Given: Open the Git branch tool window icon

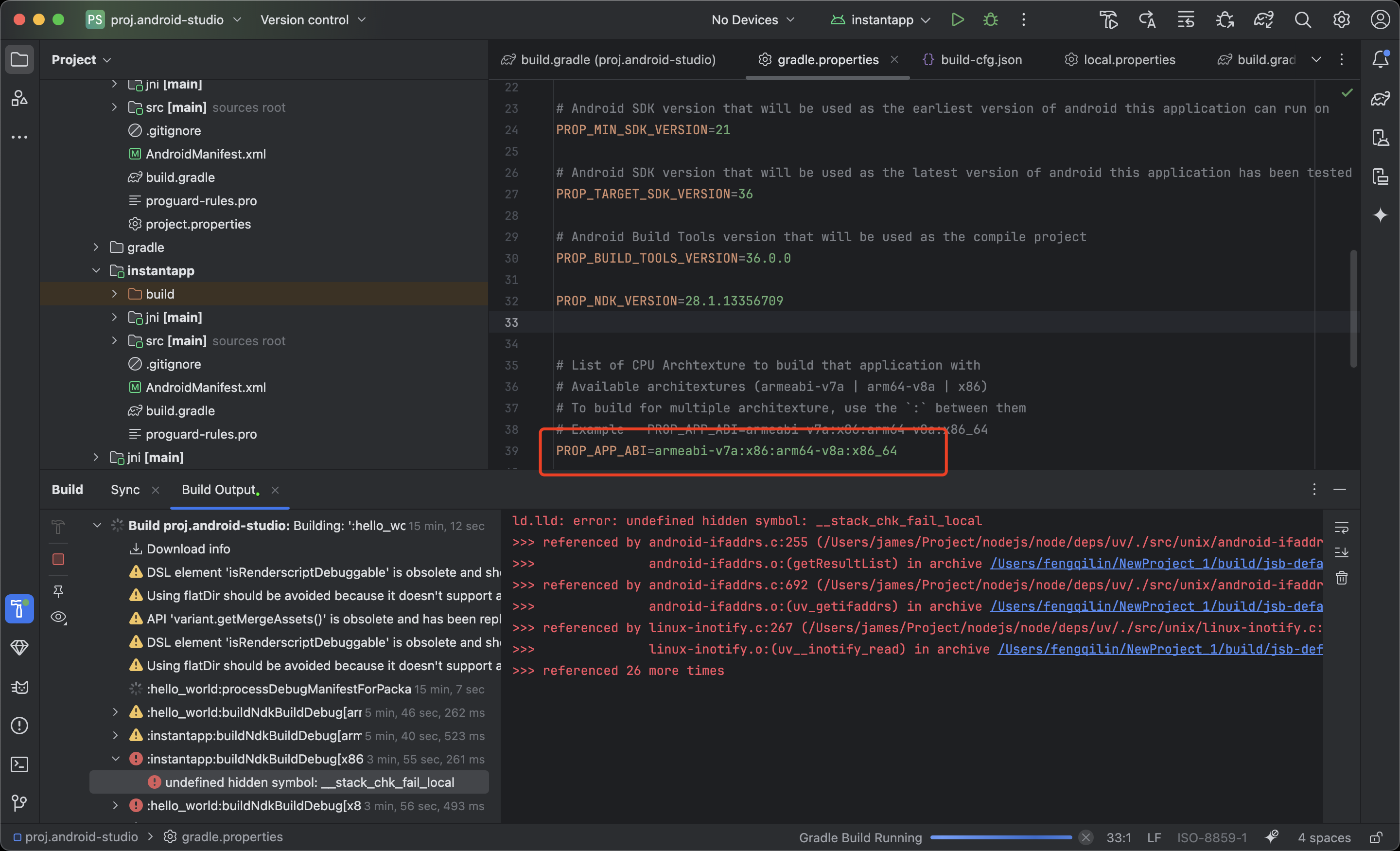Looking at the screenshot, I should coord(19,803).
